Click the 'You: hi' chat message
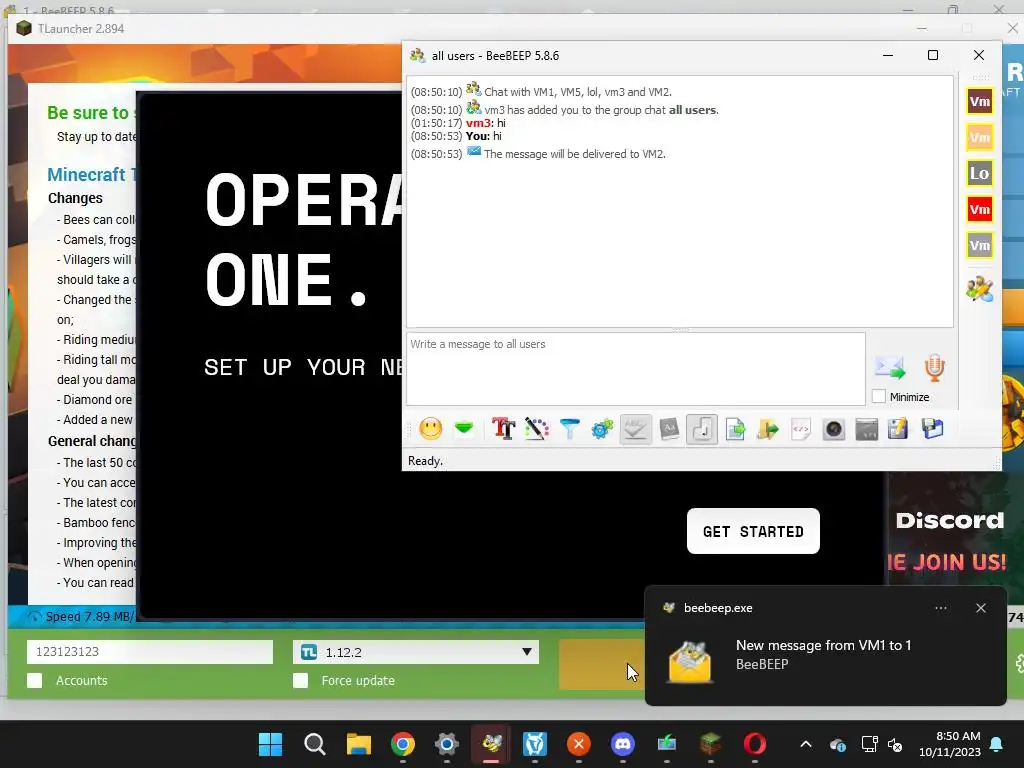 483,136
